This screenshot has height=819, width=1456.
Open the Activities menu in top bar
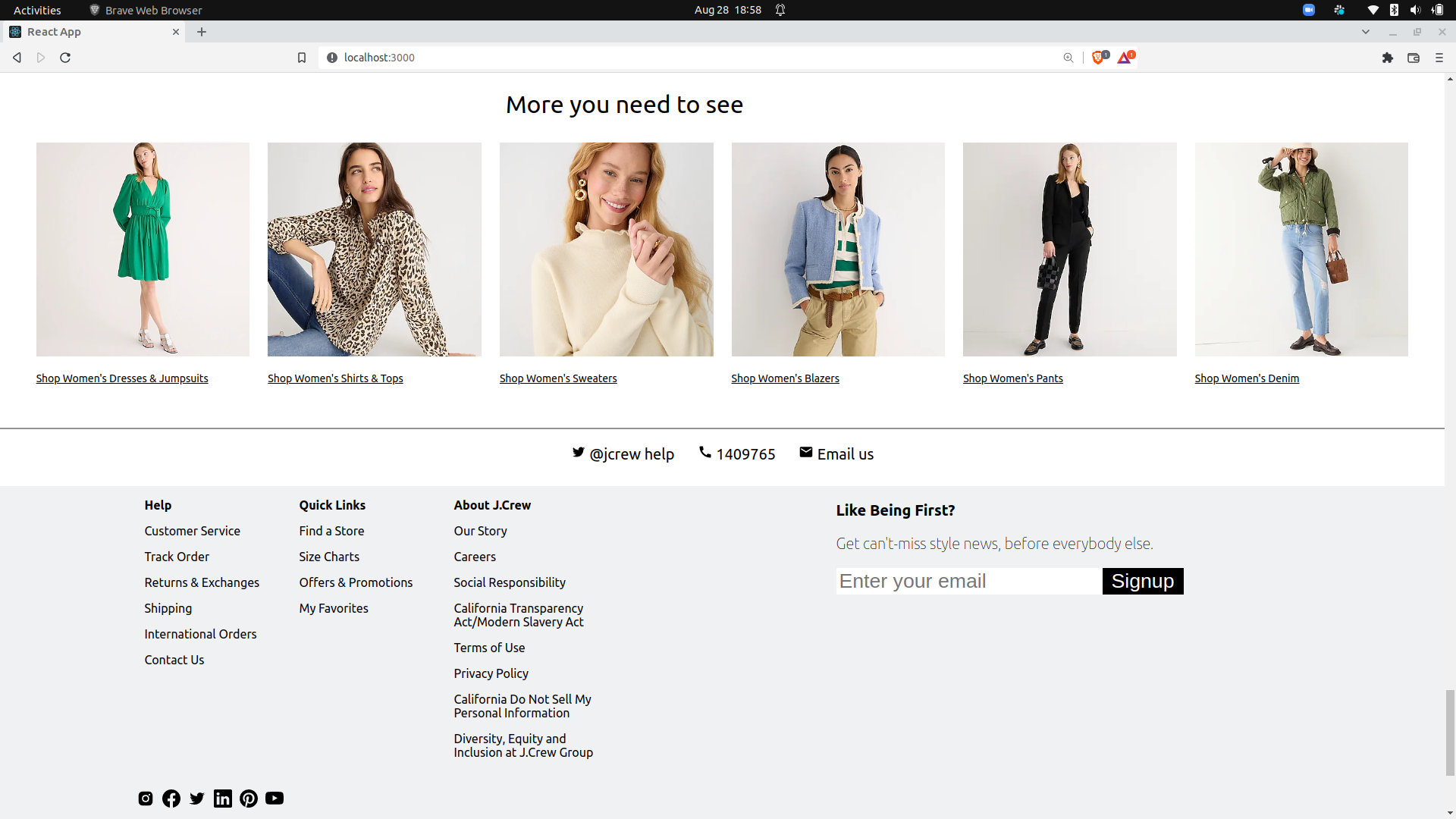pyautogui.click(x=36, y=10)
